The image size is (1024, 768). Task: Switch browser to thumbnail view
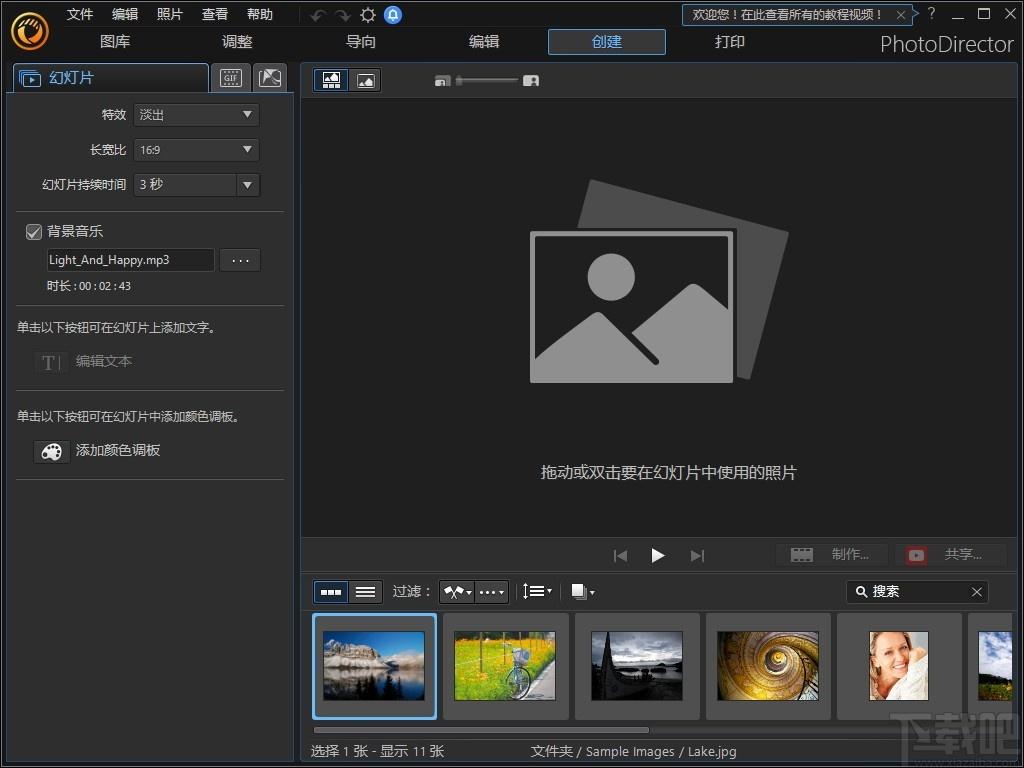point(330,592)
